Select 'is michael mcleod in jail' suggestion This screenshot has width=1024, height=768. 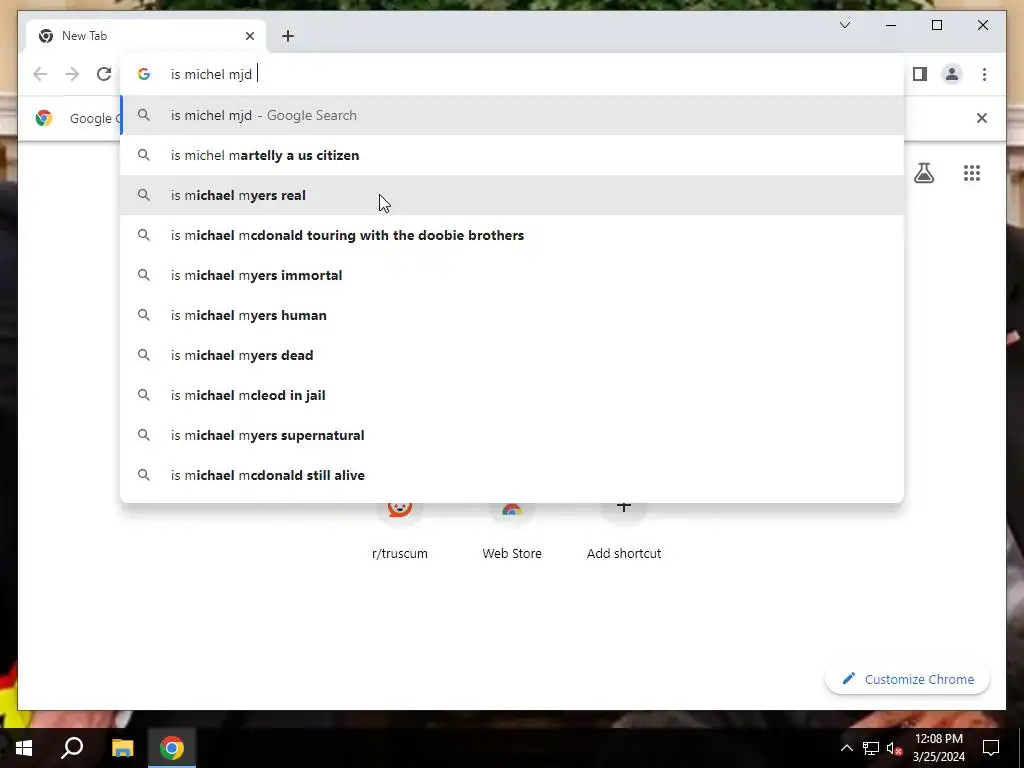coord(512,395)
